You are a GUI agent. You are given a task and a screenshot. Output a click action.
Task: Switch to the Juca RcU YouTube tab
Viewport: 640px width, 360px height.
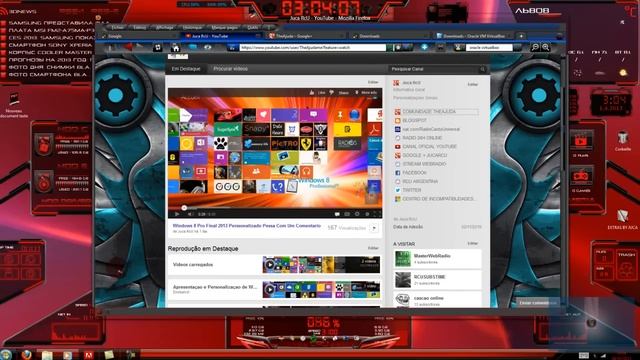(222, 36)
